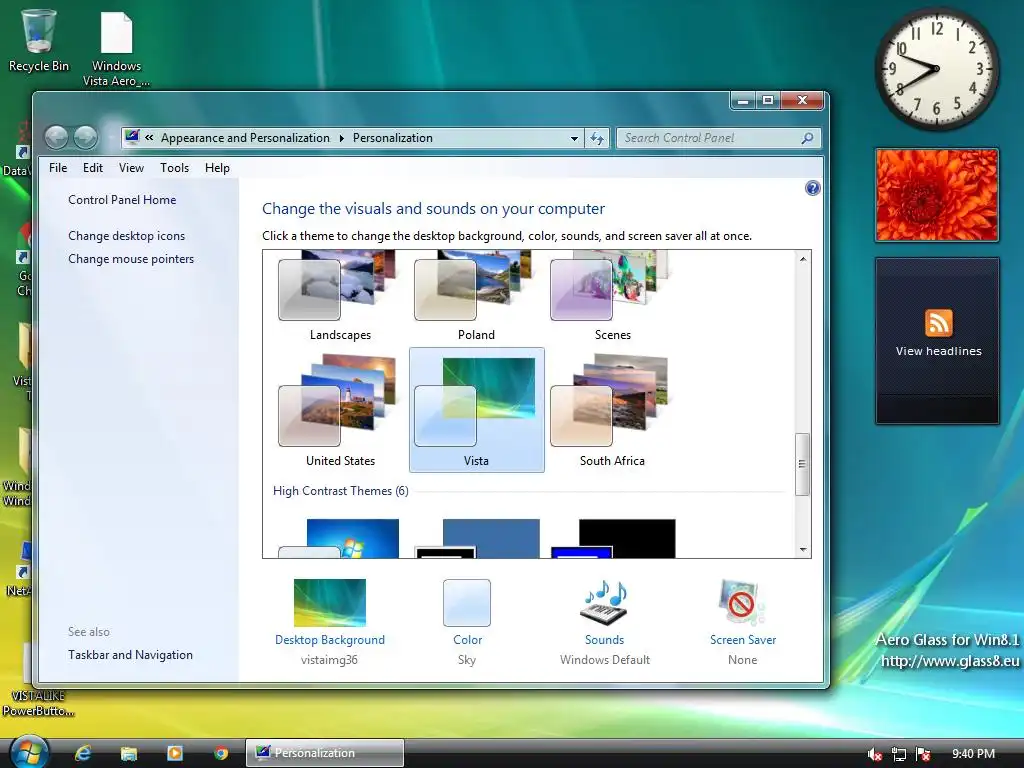Click the Screen Saver link text

(x=743, y=640)
